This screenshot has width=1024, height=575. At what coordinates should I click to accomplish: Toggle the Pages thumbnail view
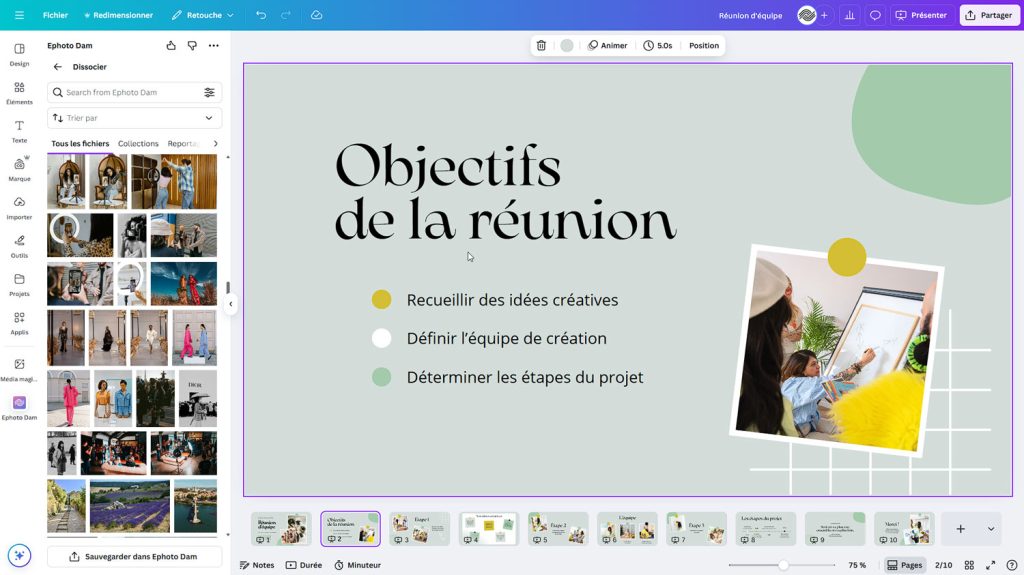pos(905,565)
